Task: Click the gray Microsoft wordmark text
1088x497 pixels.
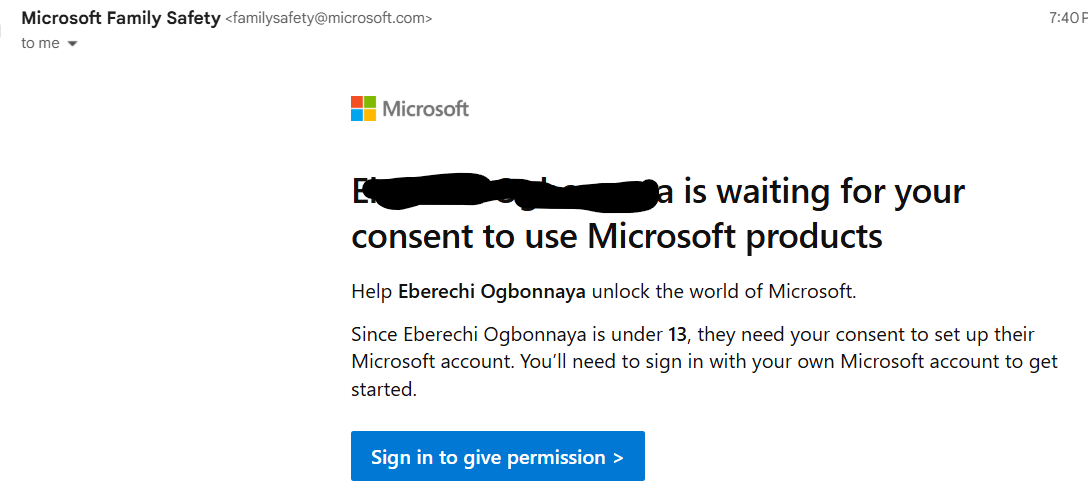Action: (425, 109)
